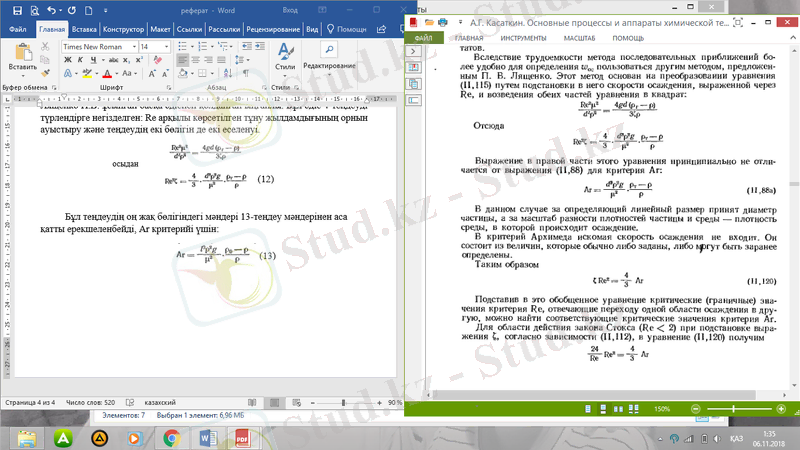The height and width of the screenshot is (450, 800).
Task: Open the Search magnifier under Редактирование
Action: click(x=329, y=49)
